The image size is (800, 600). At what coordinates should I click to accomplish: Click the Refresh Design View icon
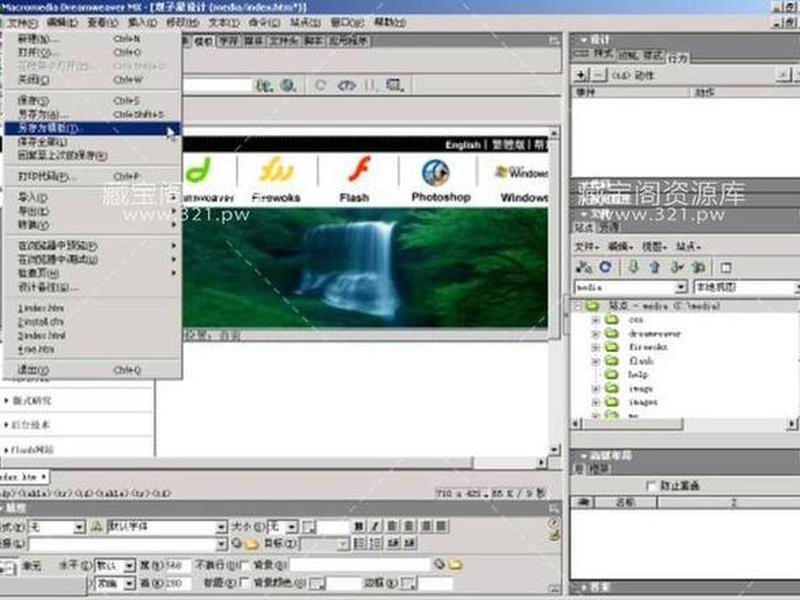320,85
